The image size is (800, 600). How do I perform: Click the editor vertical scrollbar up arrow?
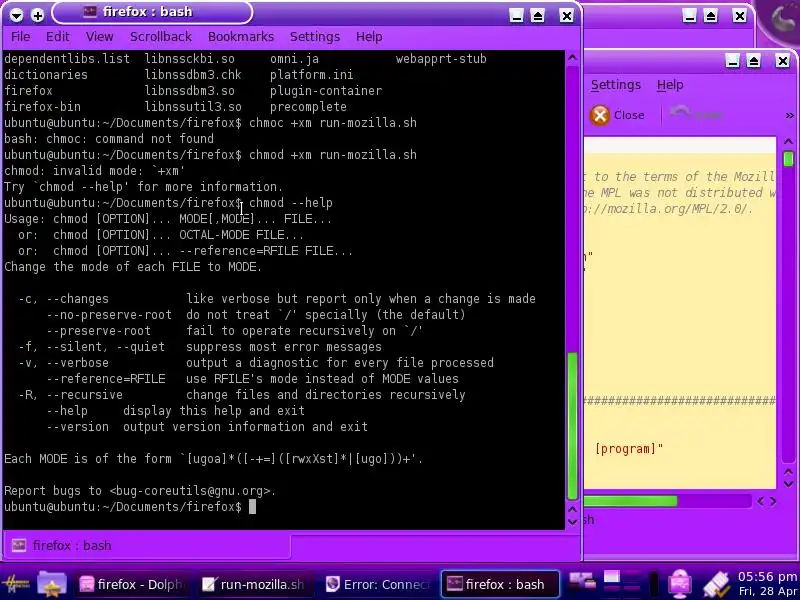pos(788,141)
